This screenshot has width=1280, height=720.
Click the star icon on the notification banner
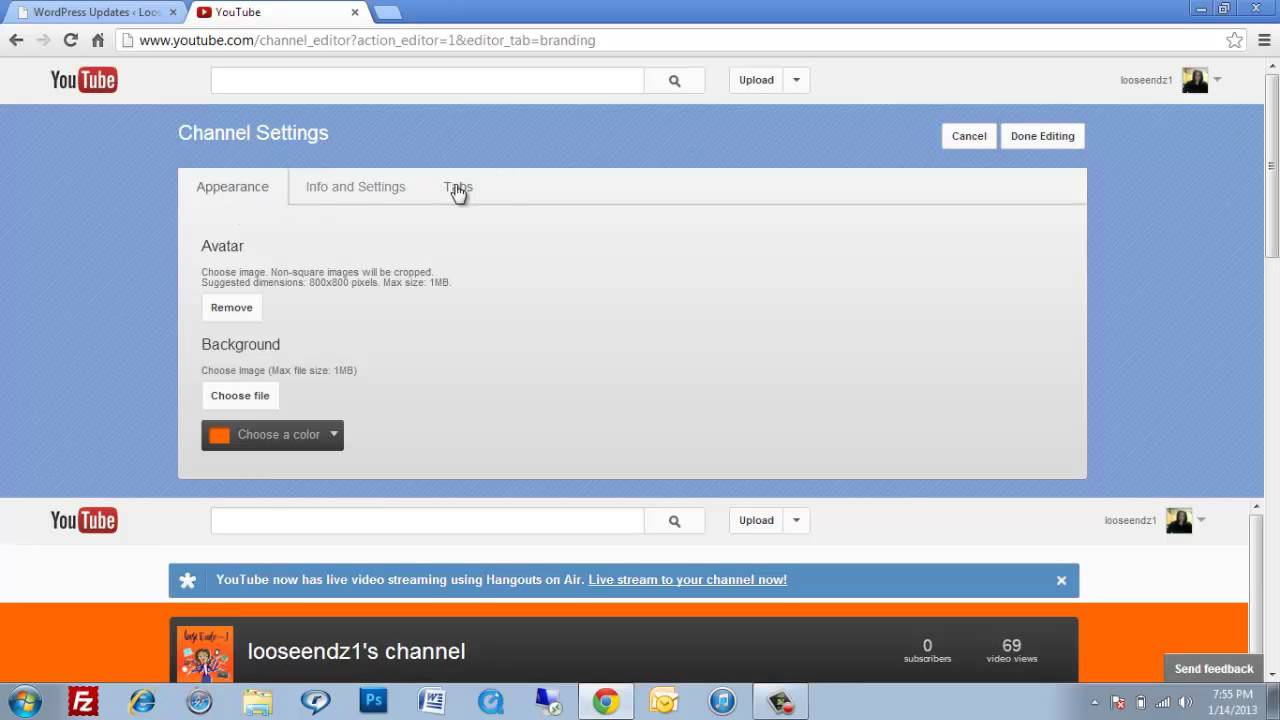click(187, 580)
